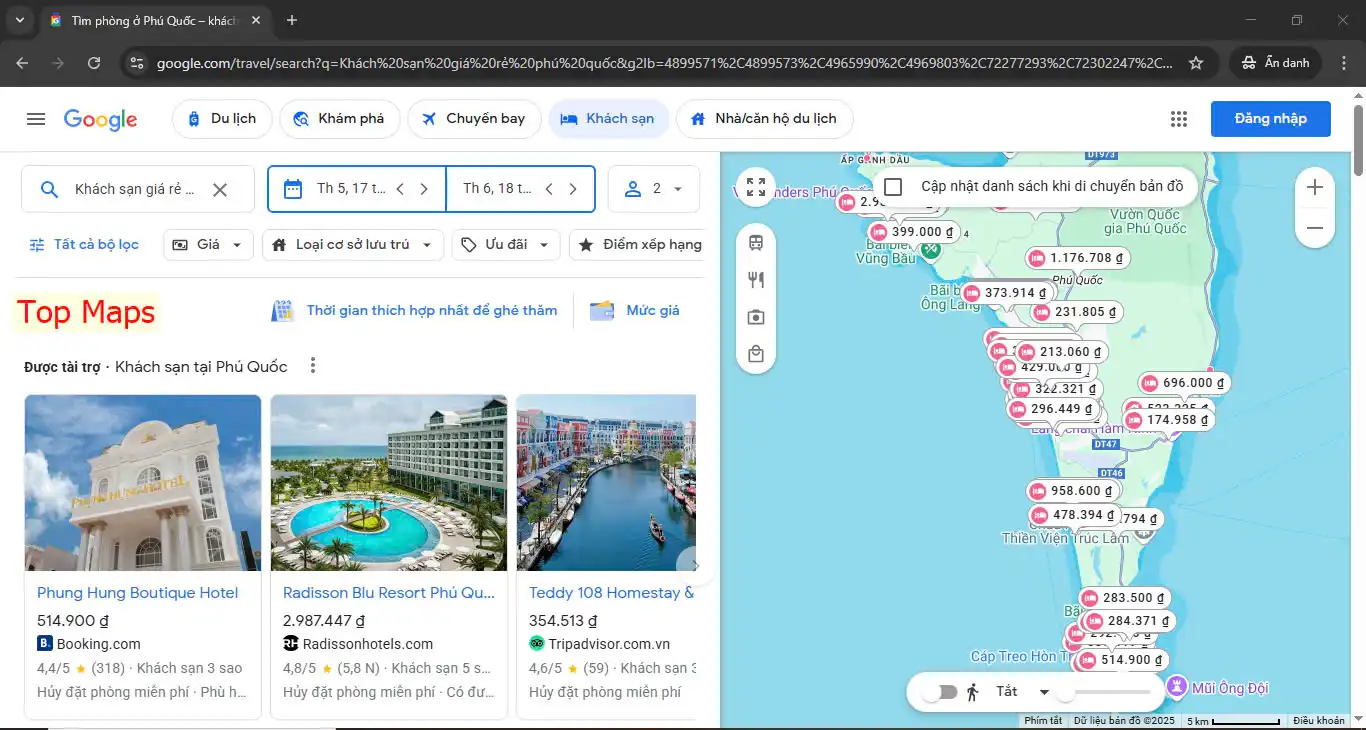Open Thời gian thích hợp nhất để ghé thăm
Image resolution: width=1366 pixels, height=730 pixels.
pyautogui.click(x=414, y=311)
